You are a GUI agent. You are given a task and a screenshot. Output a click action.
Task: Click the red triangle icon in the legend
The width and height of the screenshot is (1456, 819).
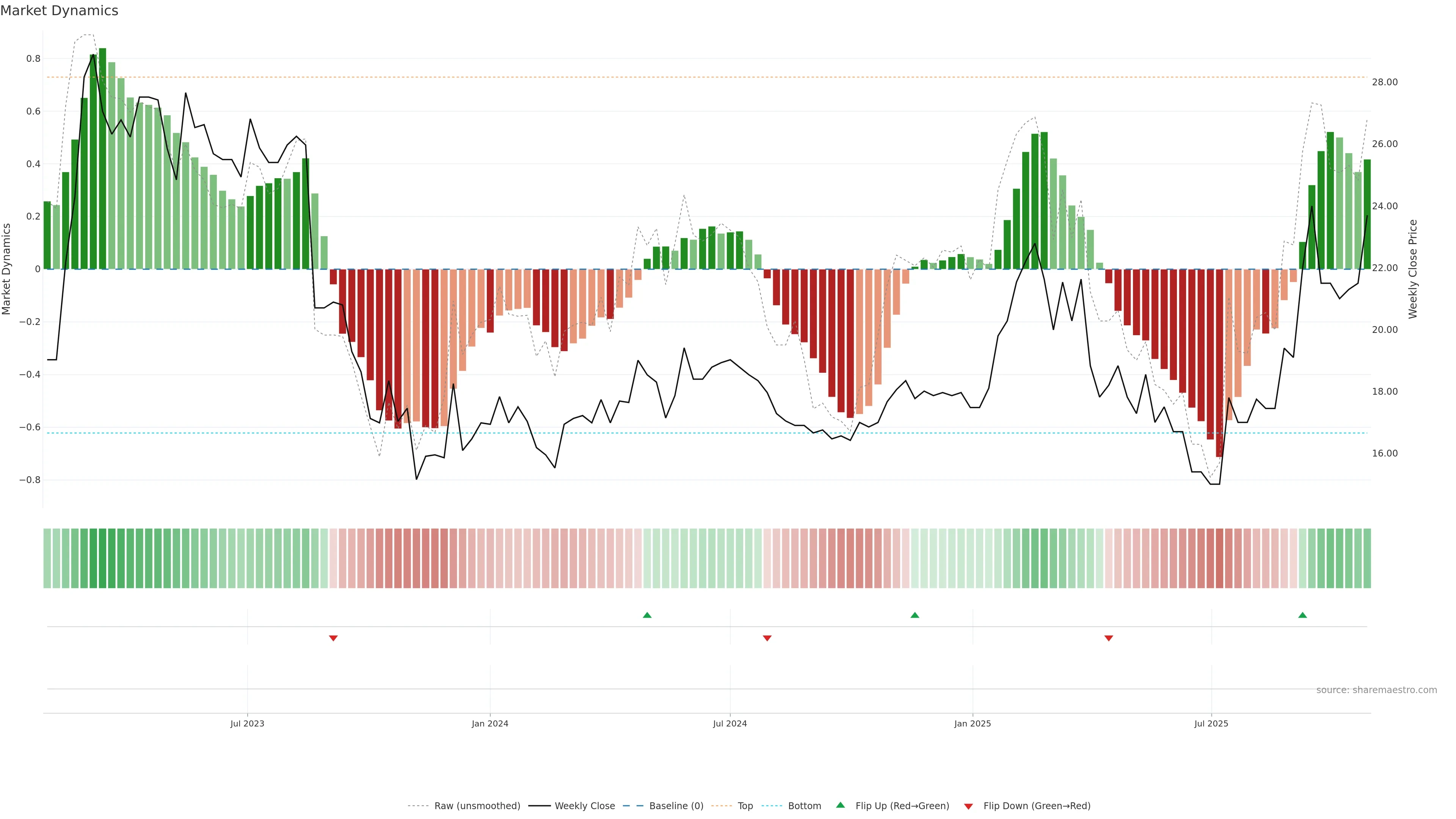pyautogui.click(x=968, y=806)
